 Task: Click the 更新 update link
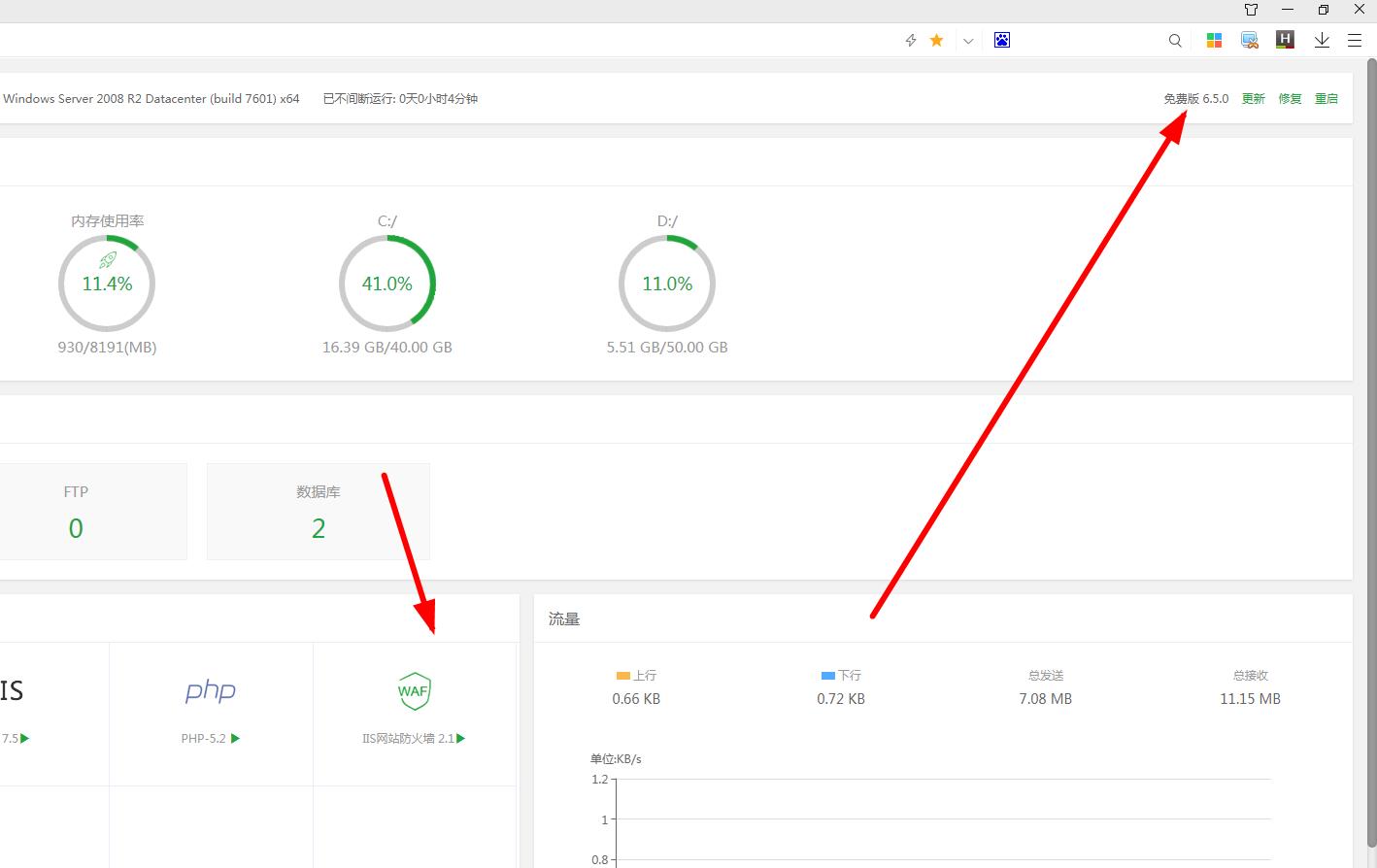point(1254,98)
